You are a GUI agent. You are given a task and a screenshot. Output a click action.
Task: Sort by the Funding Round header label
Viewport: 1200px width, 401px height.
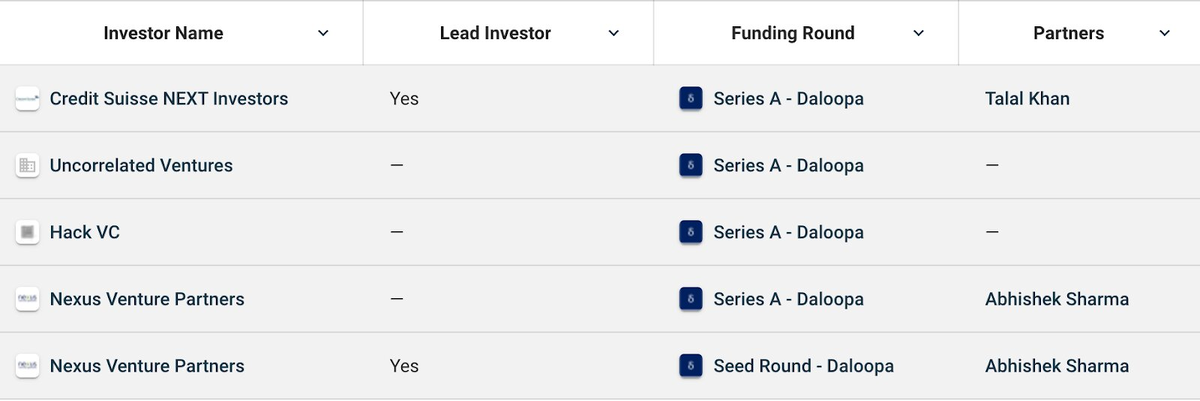click(x=793, y=34)
